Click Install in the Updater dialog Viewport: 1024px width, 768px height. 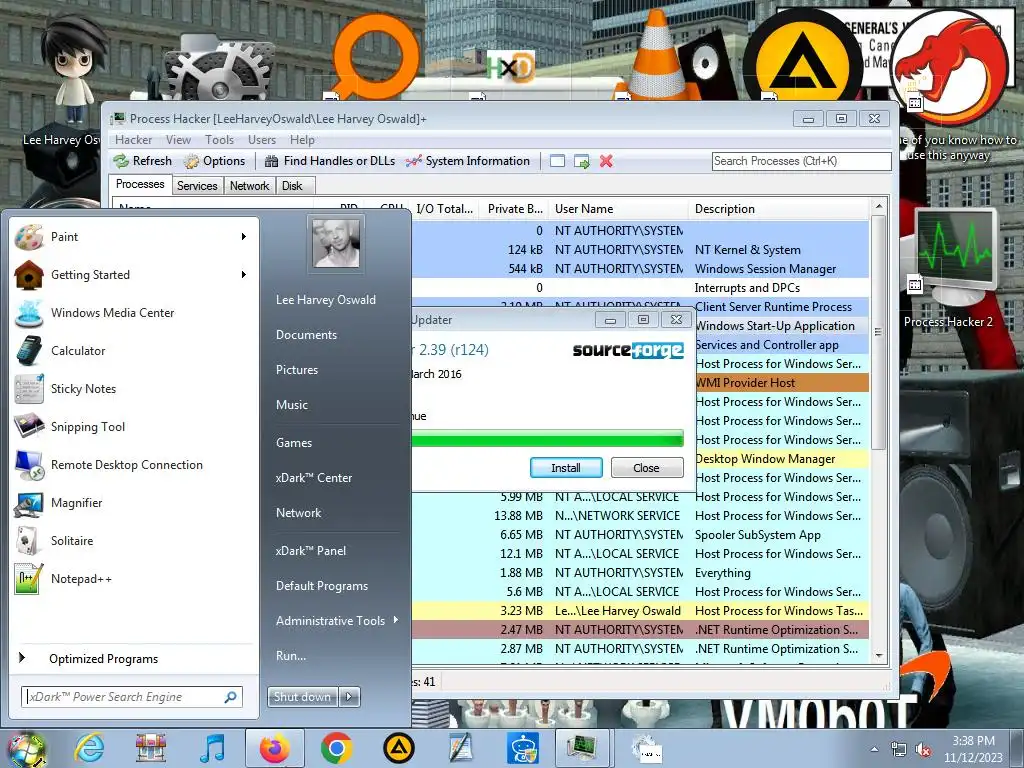tap(566, 468)
